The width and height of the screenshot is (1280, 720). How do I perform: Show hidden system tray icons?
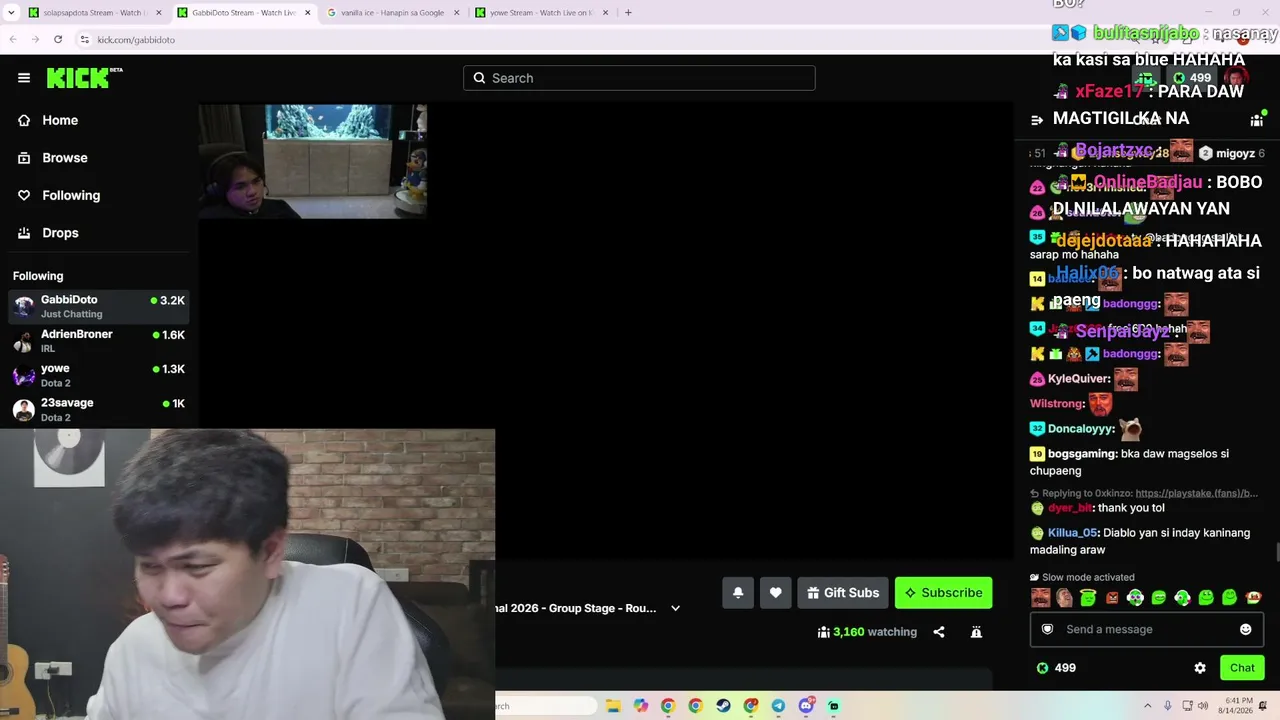[1147, 706]
